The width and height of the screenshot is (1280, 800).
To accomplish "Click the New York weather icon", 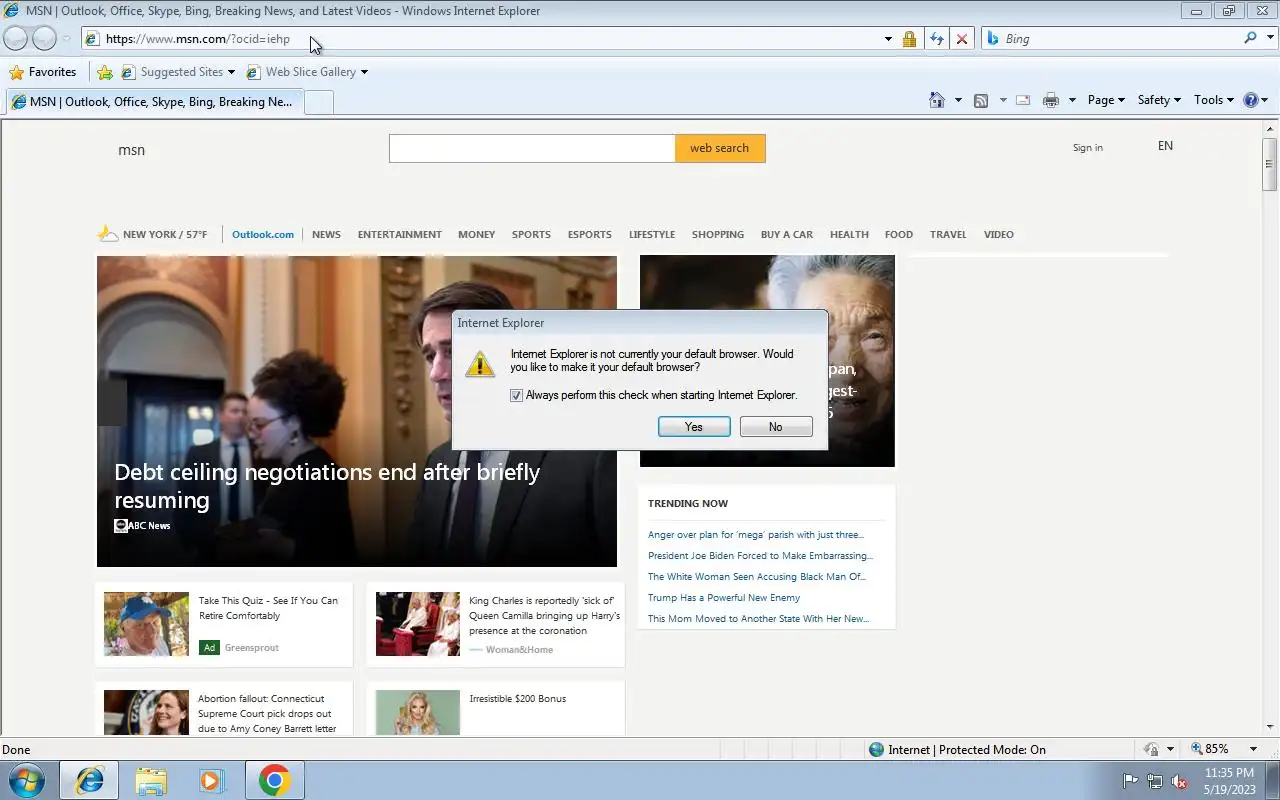I will (107, 234).
